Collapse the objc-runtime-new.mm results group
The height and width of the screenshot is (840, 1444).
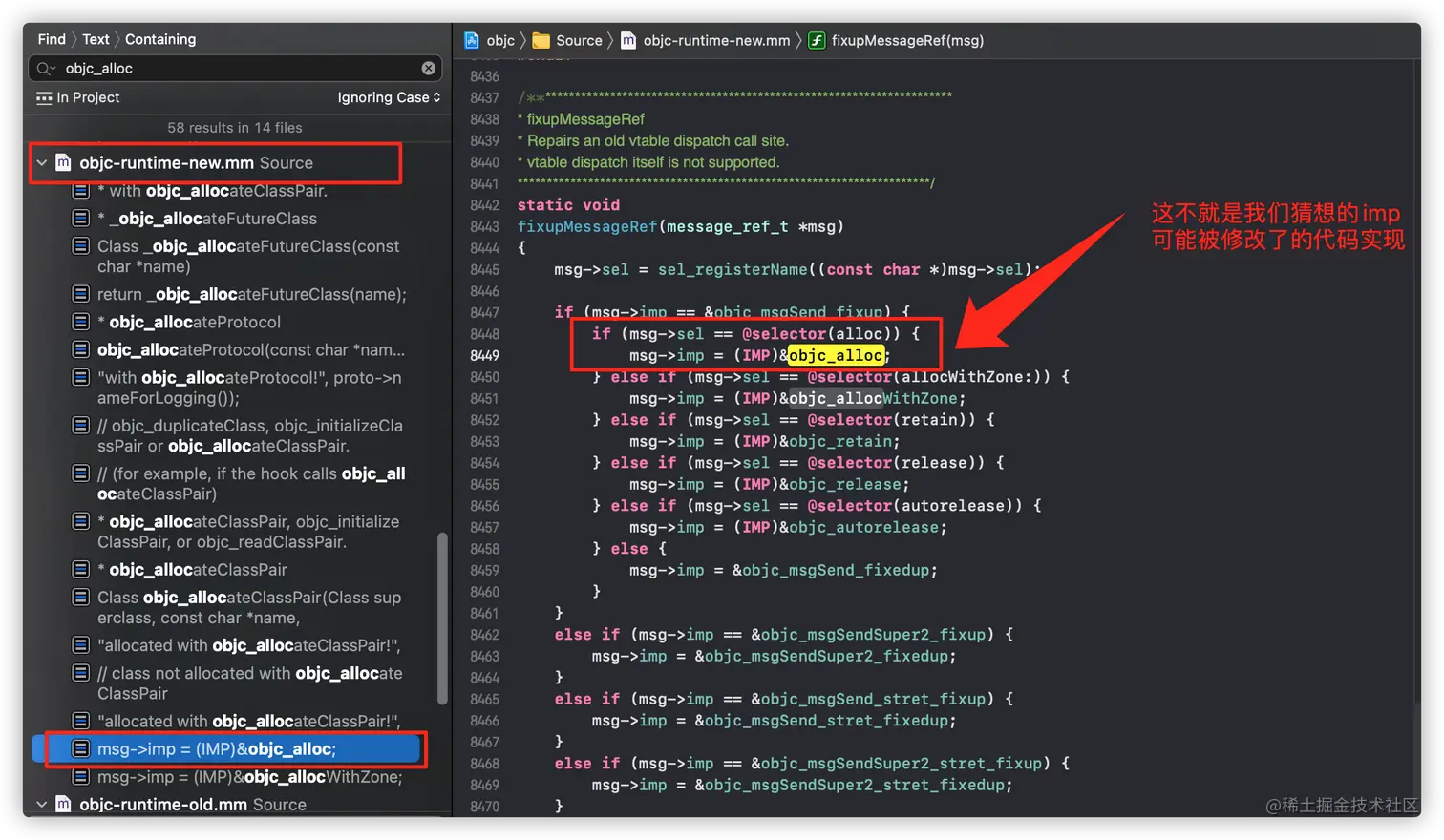(42, 163)
